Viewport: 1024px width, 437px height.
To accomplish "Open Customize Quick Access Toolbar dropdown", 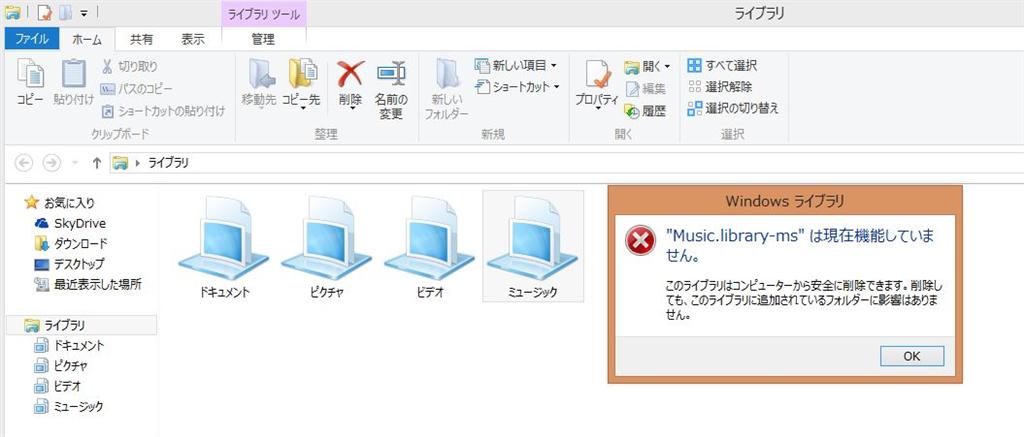I will click(84, 12).
